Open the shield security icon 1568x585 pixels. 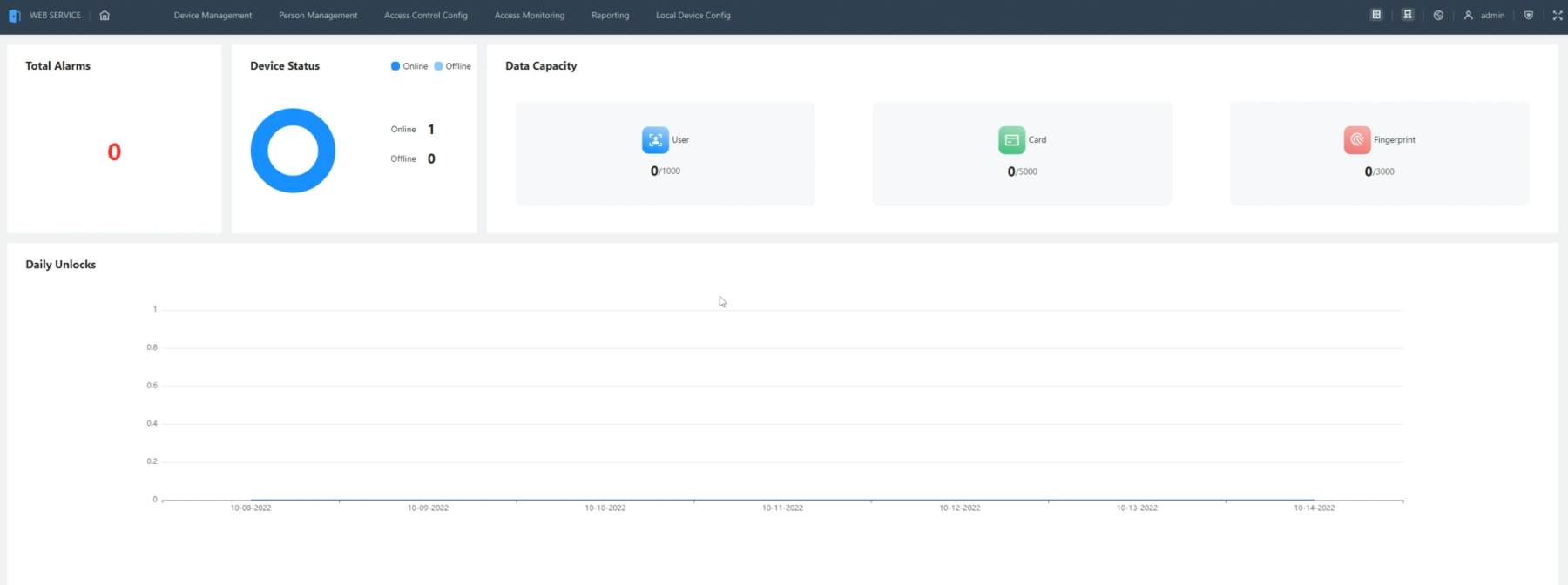[1528, 15]
